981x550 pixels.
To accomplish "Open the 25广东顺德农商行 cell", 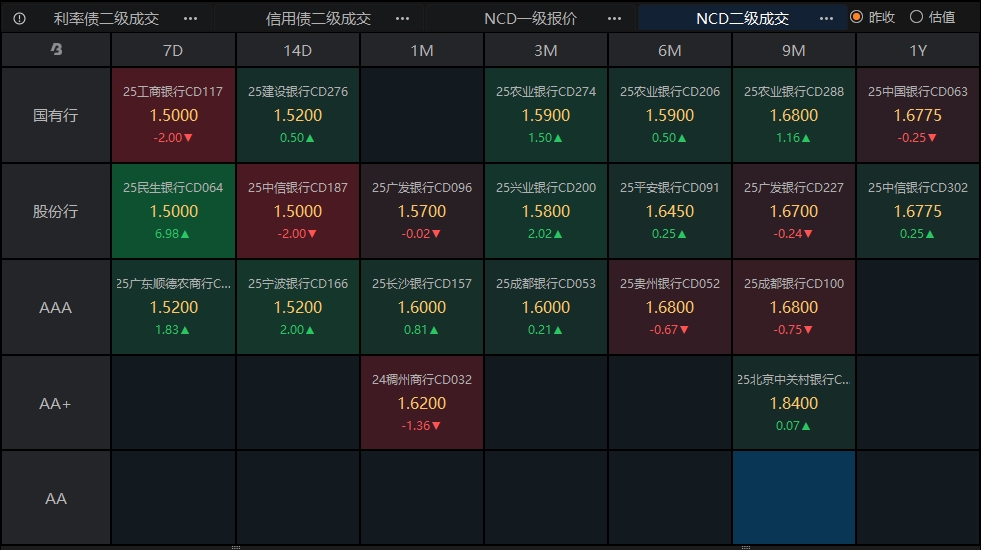I will click(173, 307).
